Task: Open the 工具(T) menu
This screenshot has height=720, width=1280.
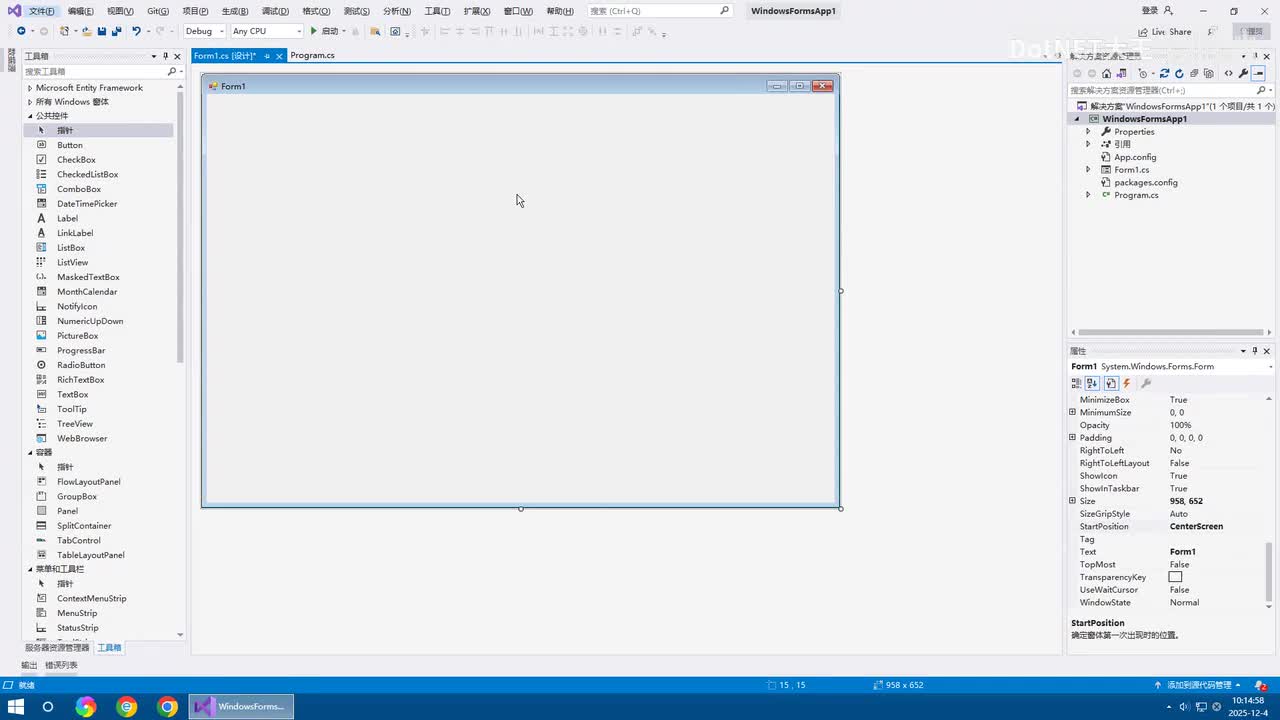Action: click(437, 11)
